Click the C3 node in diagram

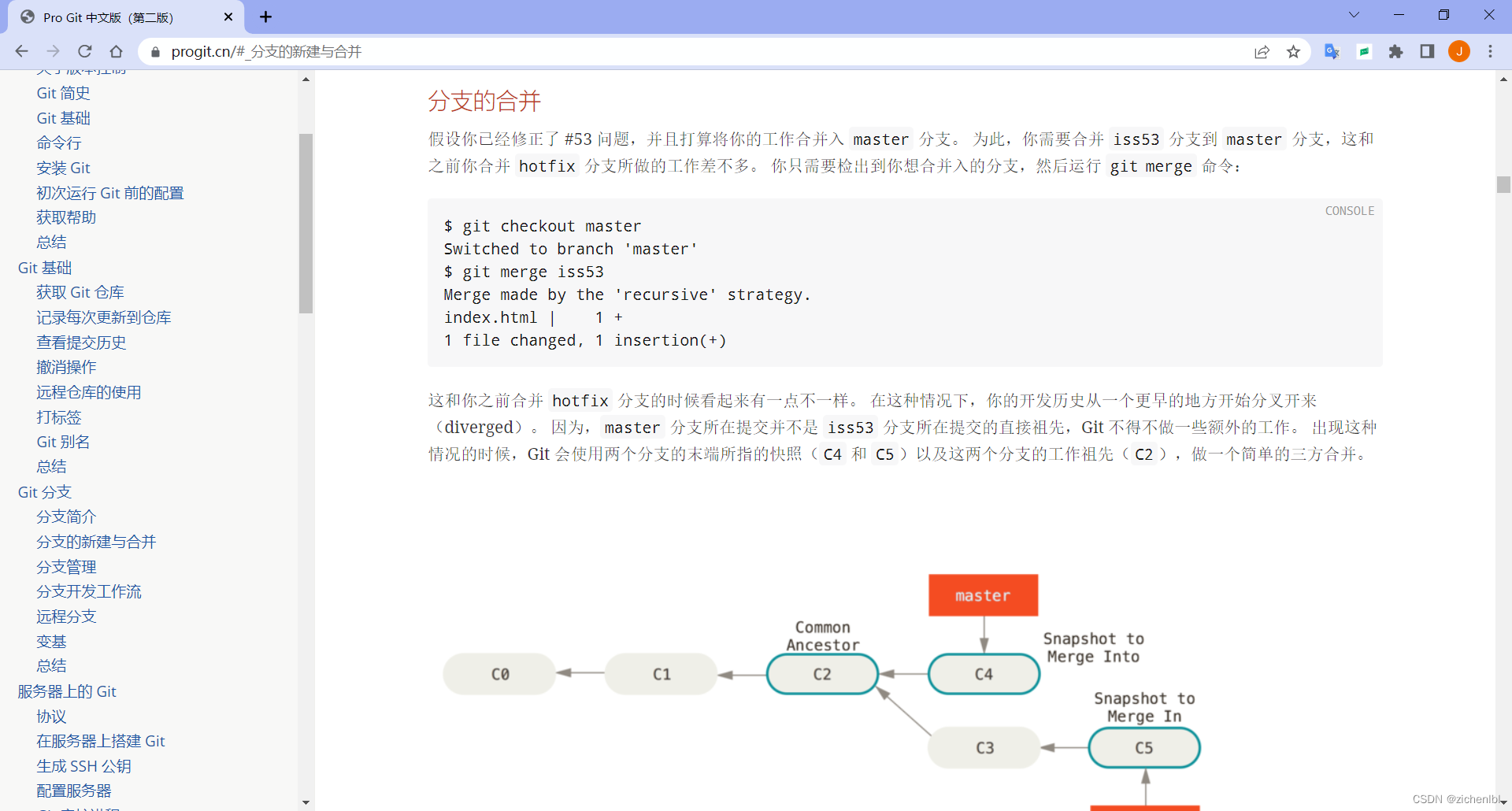pos(984,747)
